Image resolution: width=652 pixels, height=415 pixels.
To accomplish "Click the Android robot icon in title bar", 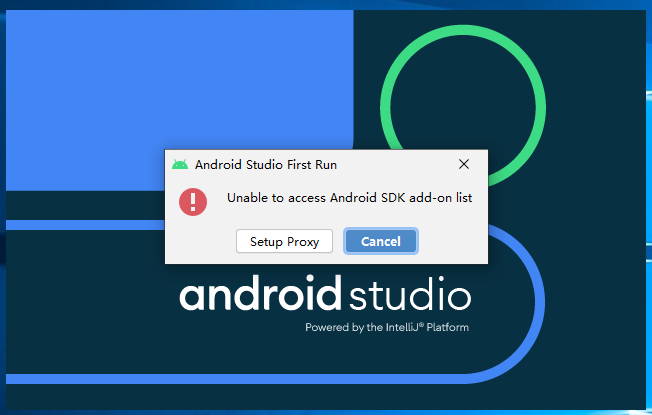I will point(180,165).
